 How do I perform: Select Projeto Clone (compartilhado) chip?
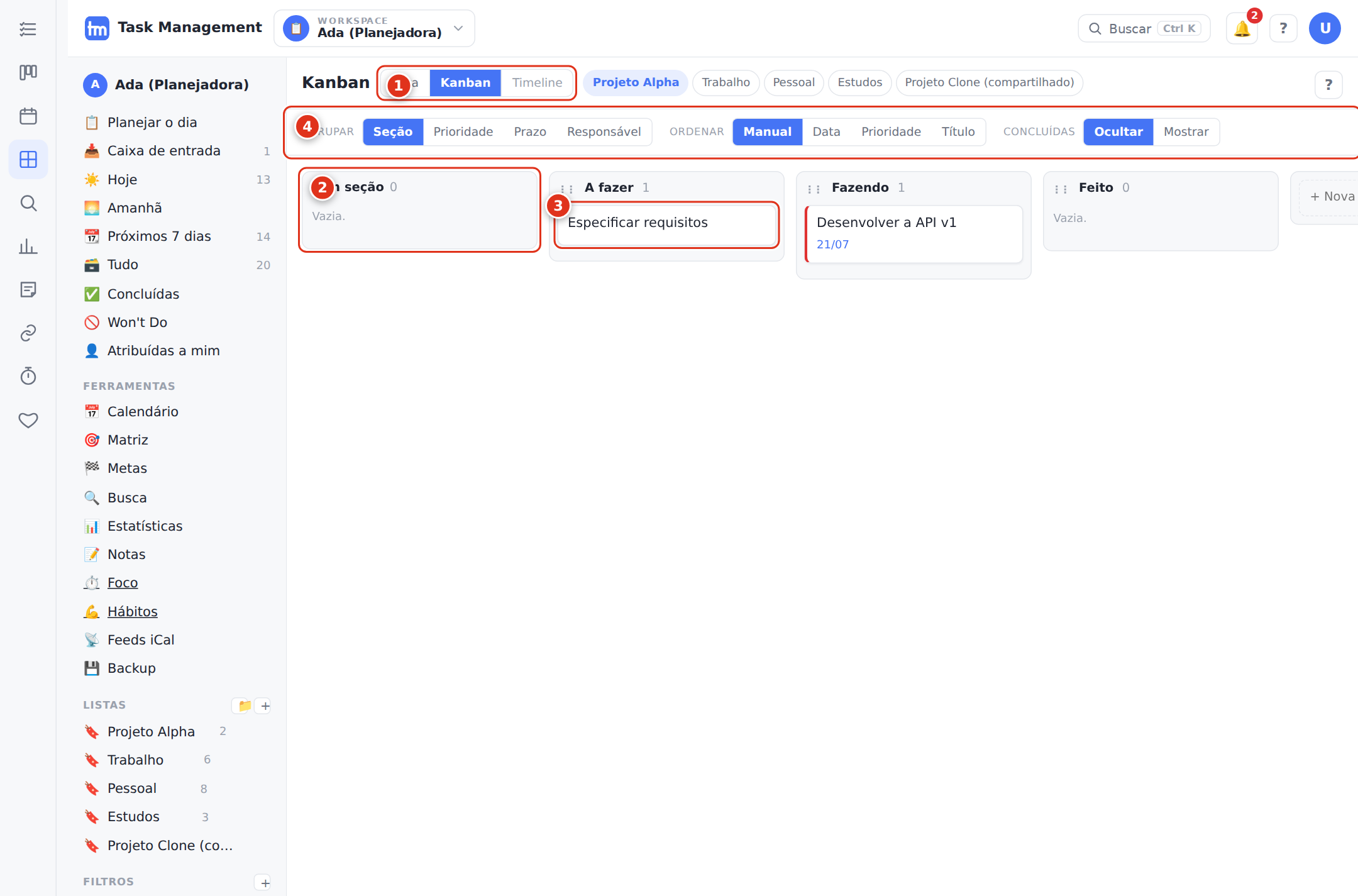[x=989, y=83]
